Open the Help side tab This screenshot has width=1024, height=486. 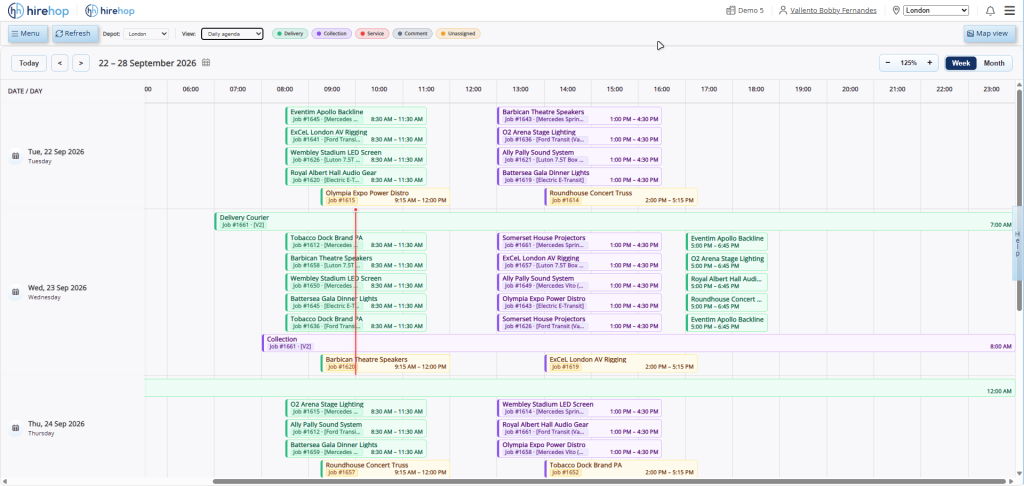coord(1017,243)
